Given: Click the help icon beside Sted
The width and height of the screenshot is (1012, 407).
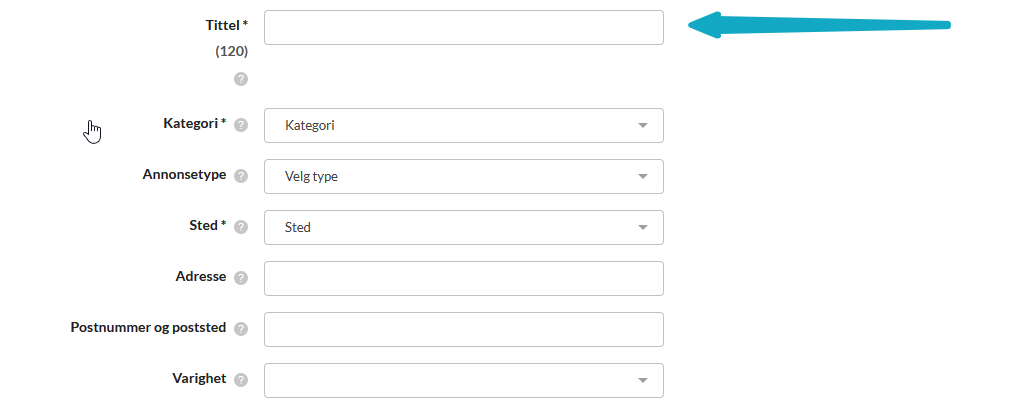Looking at the screenshot, I should 241,227.
